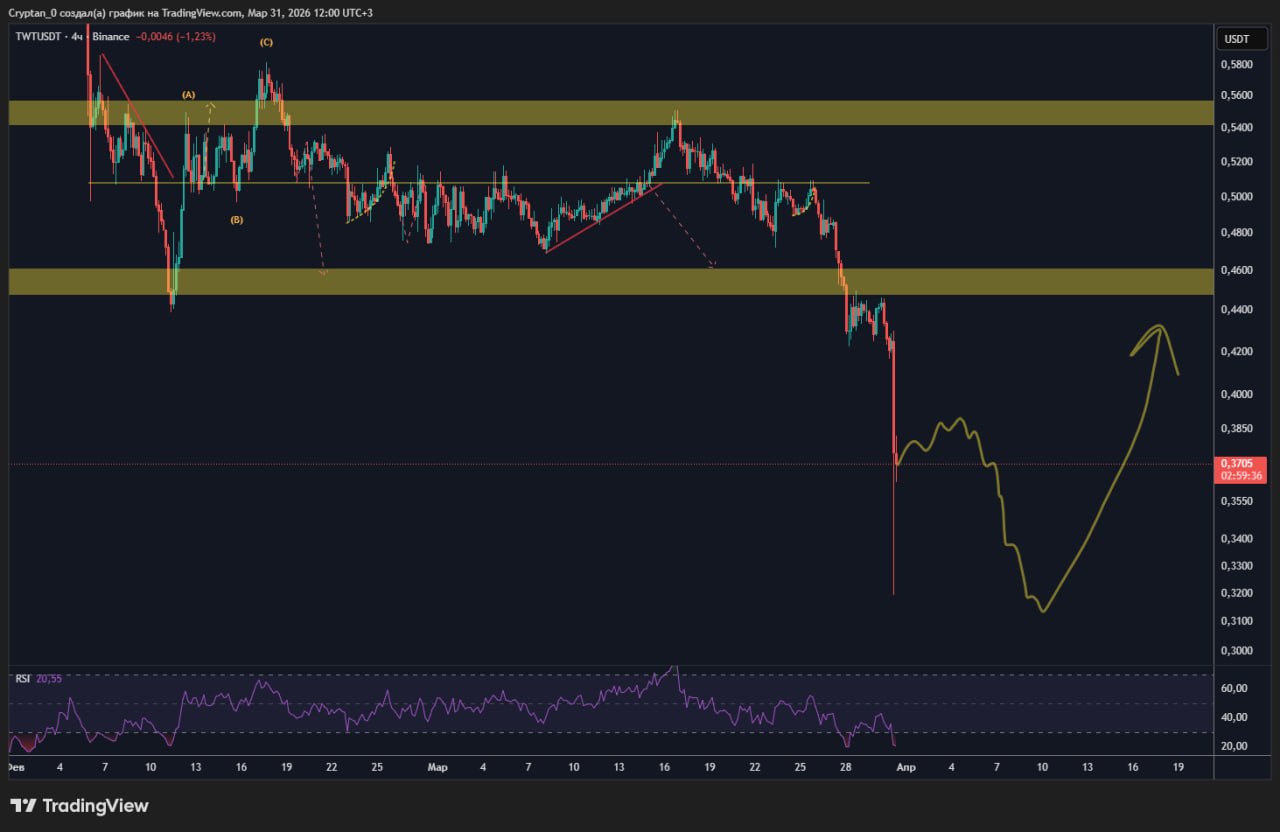Click the RSI value 20,55
Image resolution: width=1280 pixels, height=832 pixels.
(x=49, y=678)
